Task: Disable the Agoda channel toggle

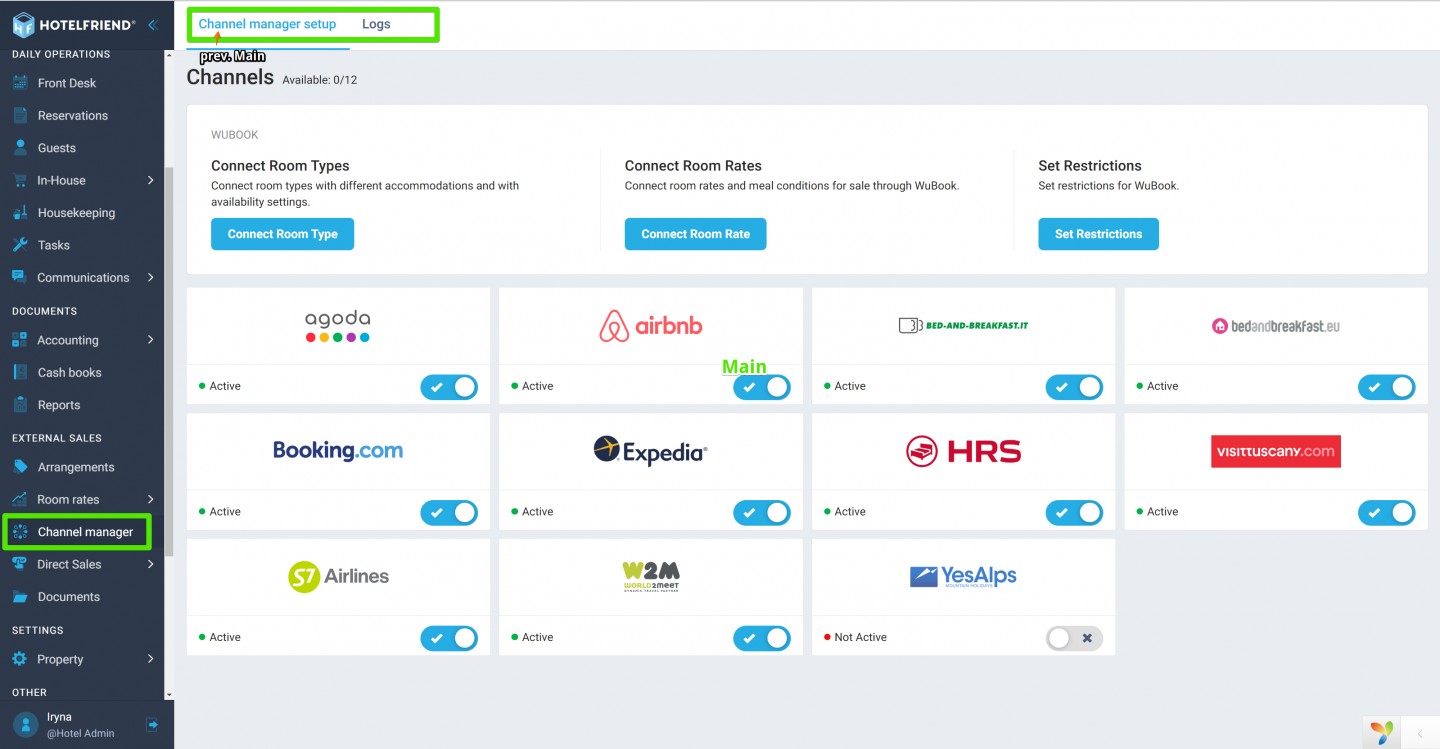Action: (449, 387)
